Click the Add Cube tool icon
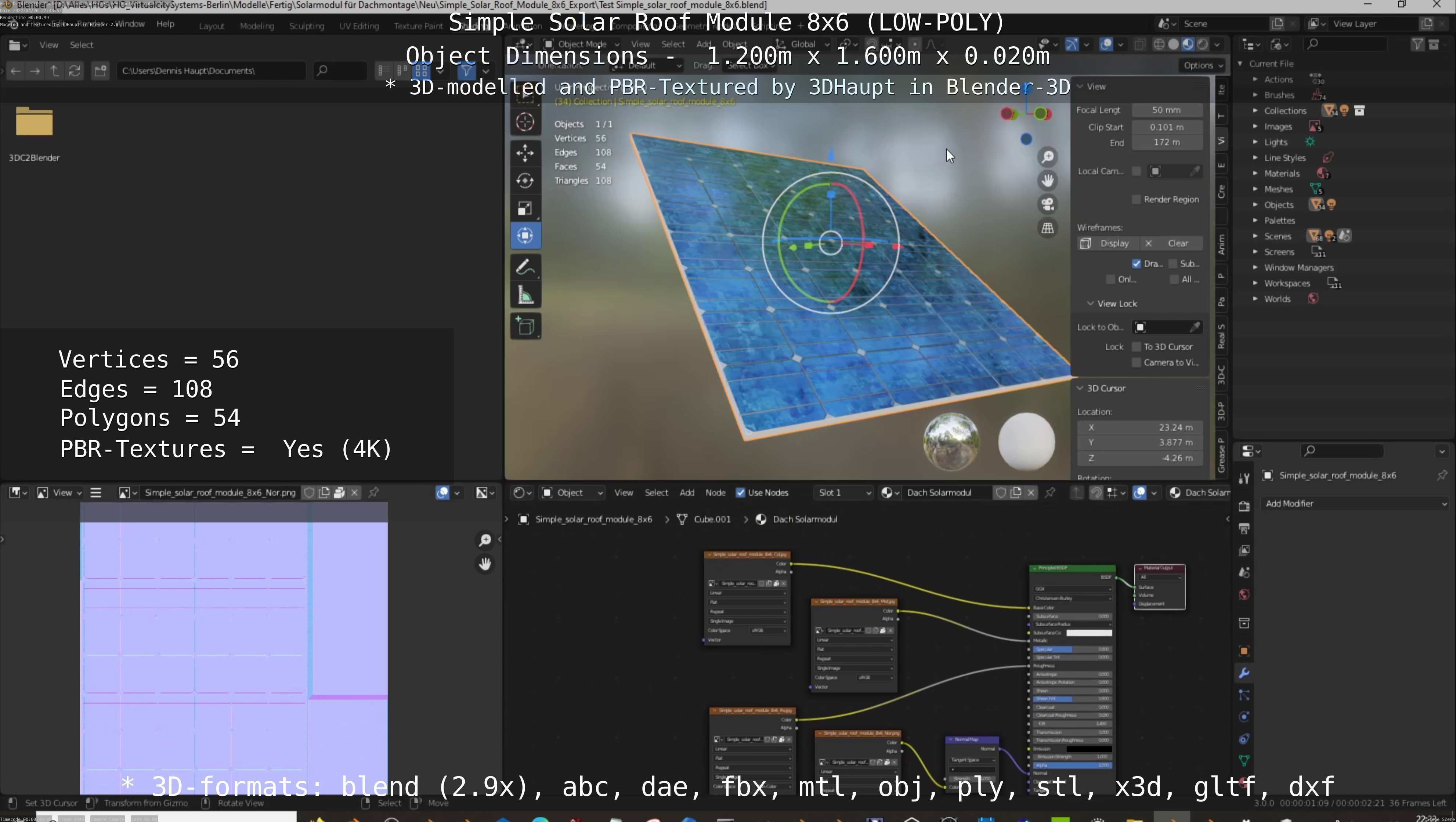This screenshot has height=822, width=1456. click(525, 326)
